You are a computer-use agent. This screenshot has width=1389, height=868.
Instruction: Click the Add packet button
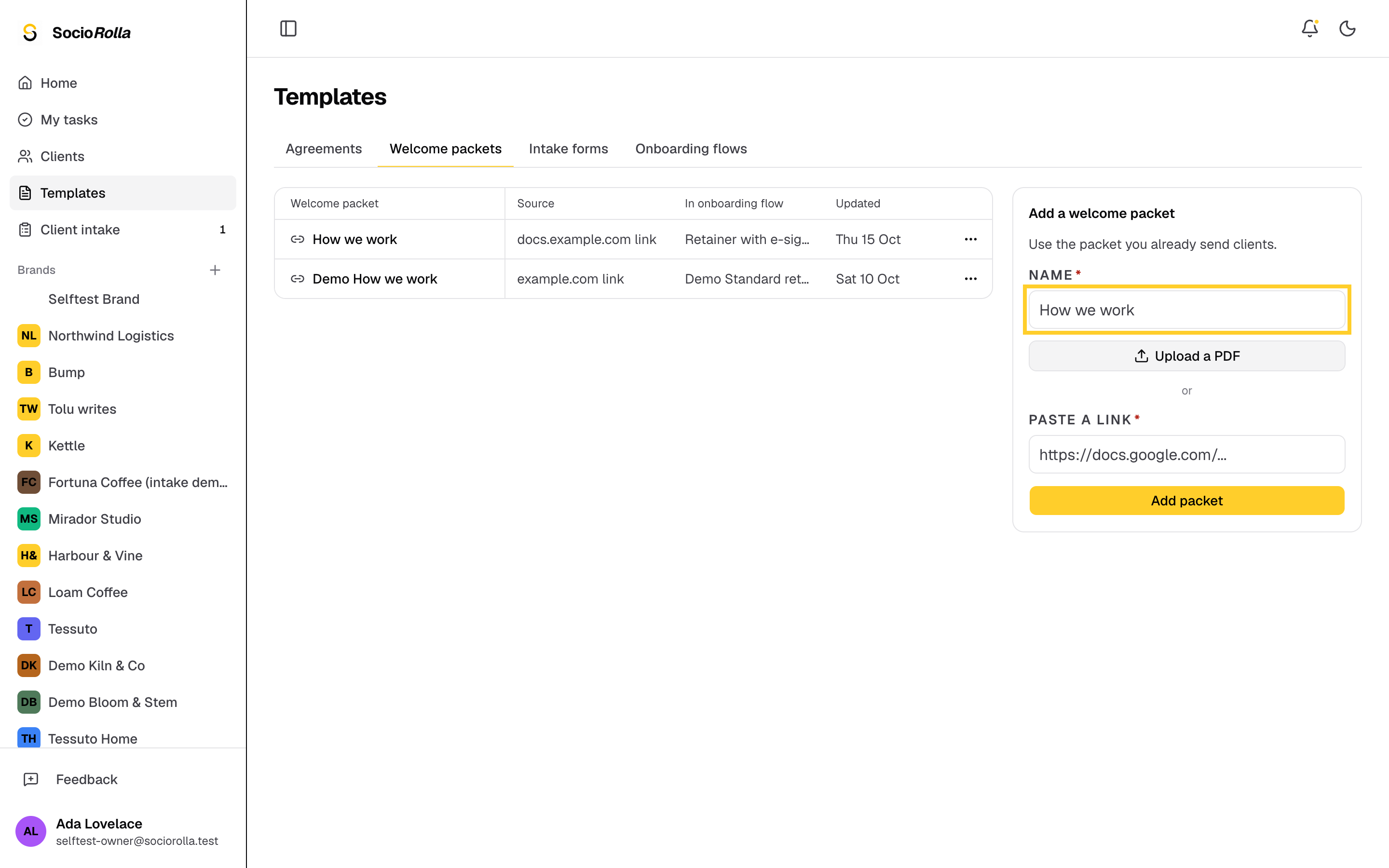1186,501
